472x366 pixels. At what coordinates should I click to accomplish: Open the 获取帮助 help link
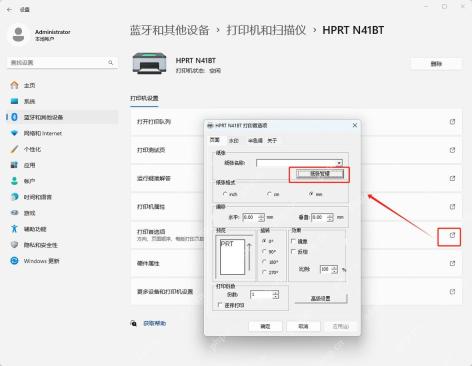pos(155,323)
